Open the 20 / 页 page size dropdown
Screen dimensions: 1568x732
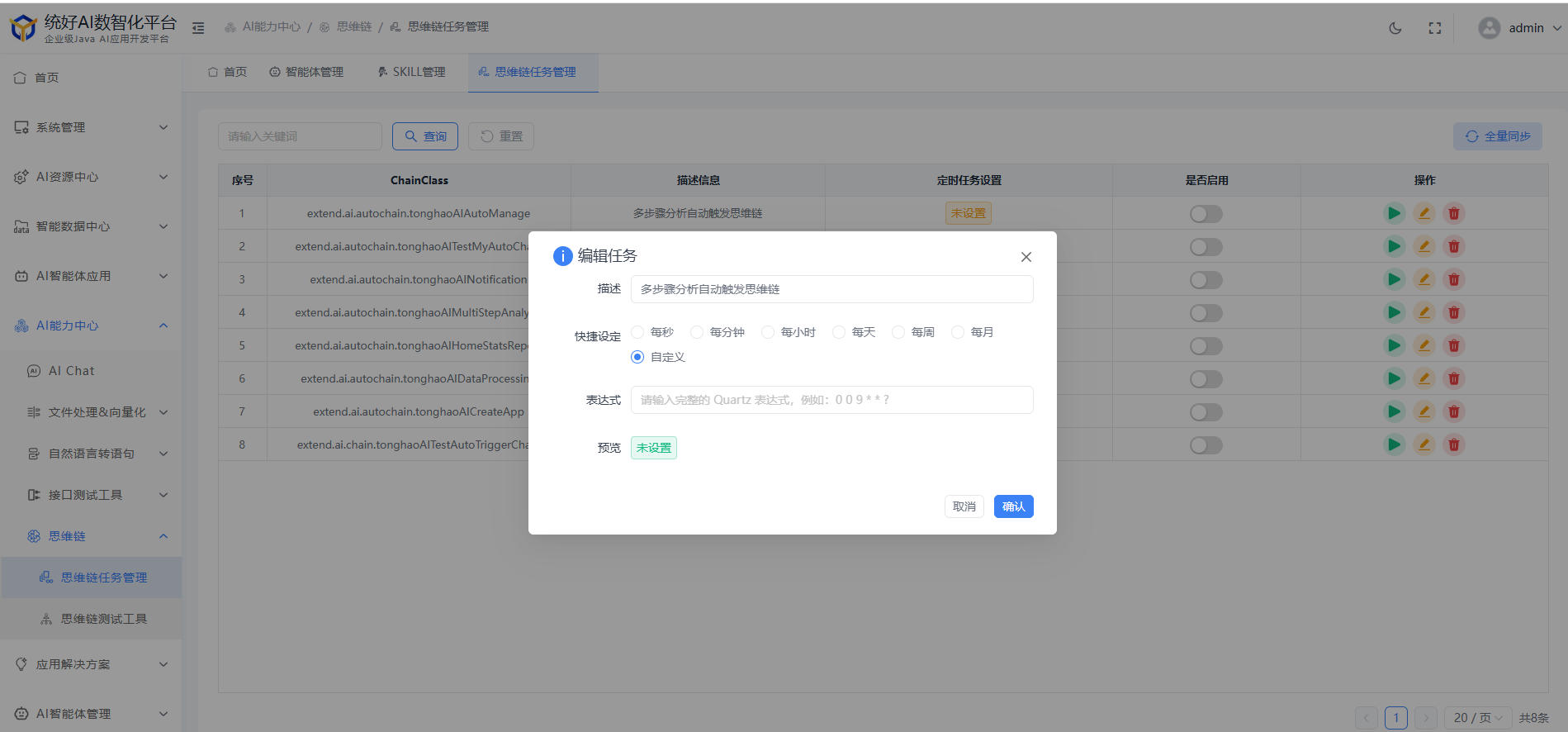tap(1478, 718)
